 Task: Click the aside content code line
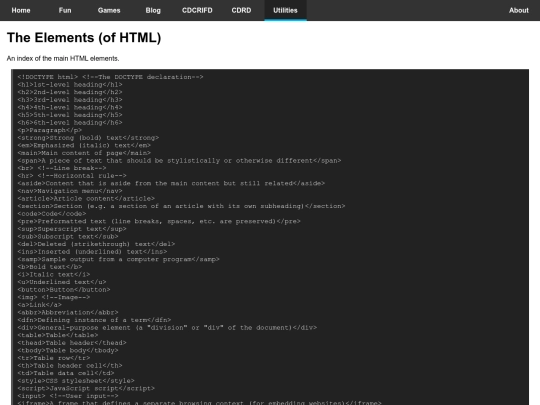171,183
